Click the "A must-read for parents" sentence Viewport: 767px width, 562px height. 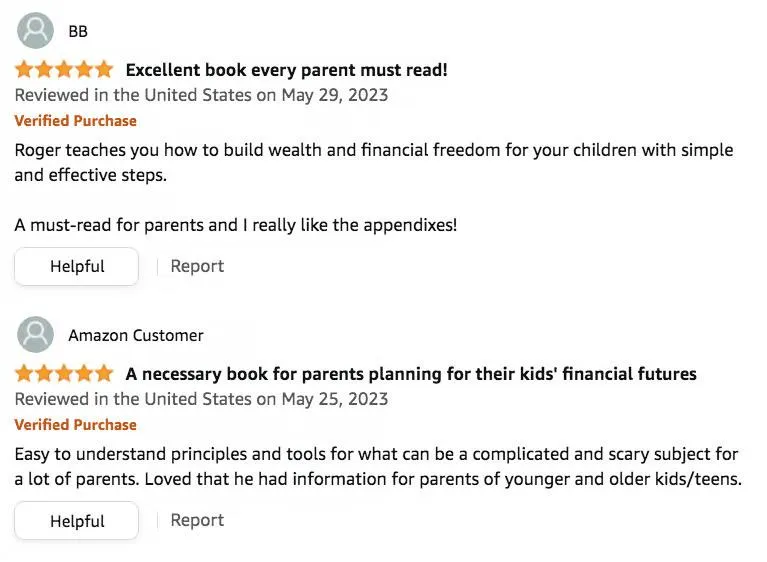click(x=235, y=225)
